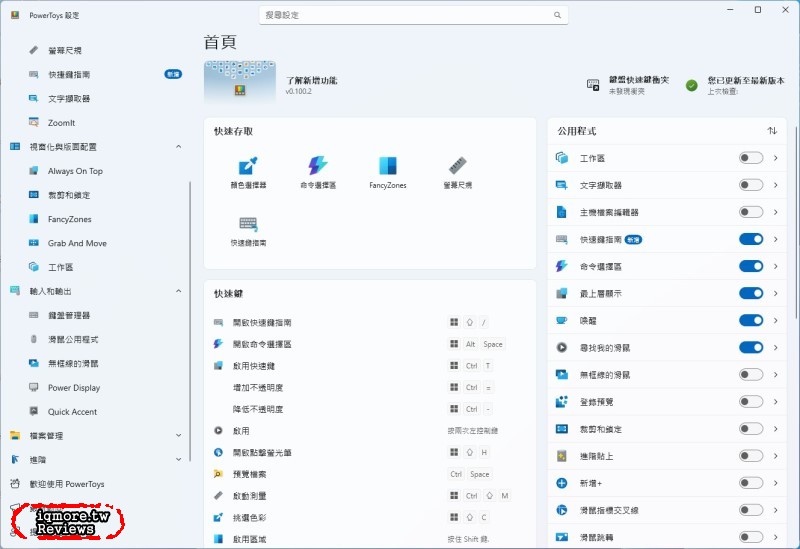Click 開啟快捷鍵指南 shortcut row

(370, 322)
